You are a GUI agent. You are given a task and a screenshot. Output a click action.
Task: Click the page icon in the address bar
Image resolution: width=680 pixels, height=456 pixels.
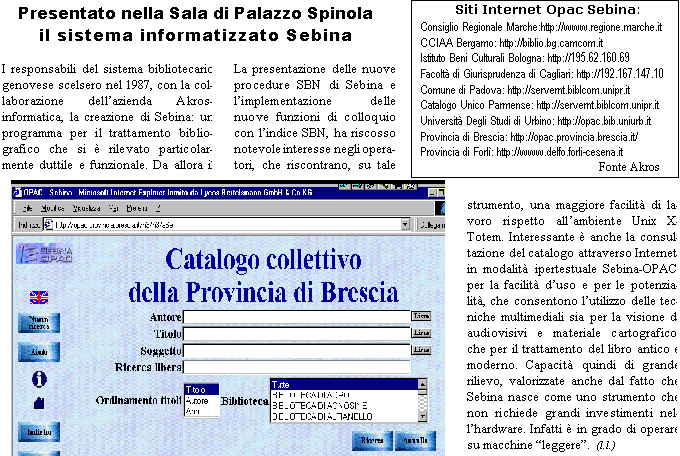[x=48, y=224]
